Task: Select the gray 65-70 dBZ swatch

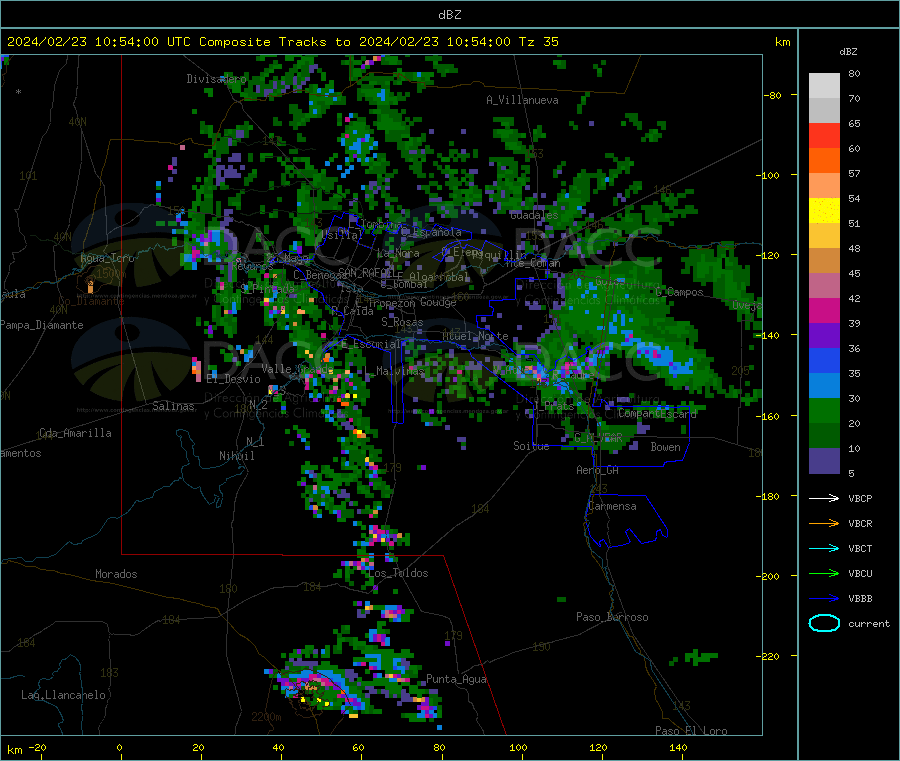Action: coord(824,111)
